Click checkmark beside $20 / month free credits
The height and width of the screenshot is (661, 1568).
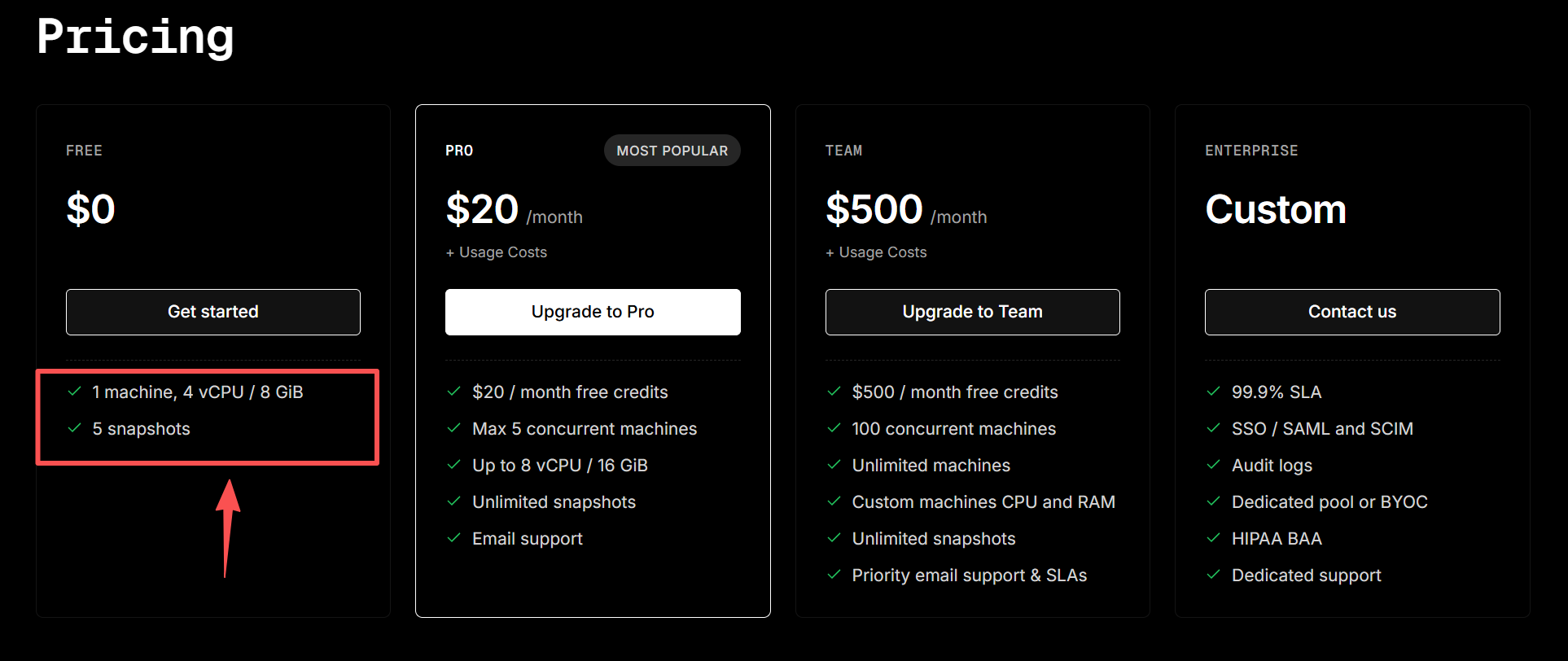454,392
